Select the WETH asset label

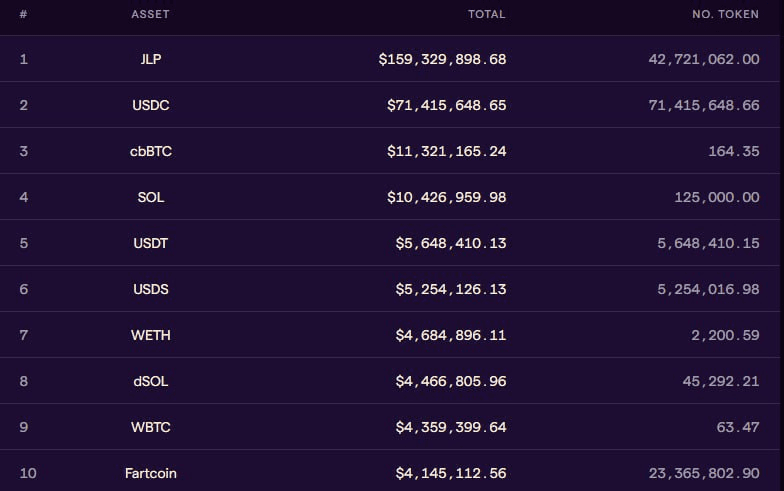click(151, 335)
